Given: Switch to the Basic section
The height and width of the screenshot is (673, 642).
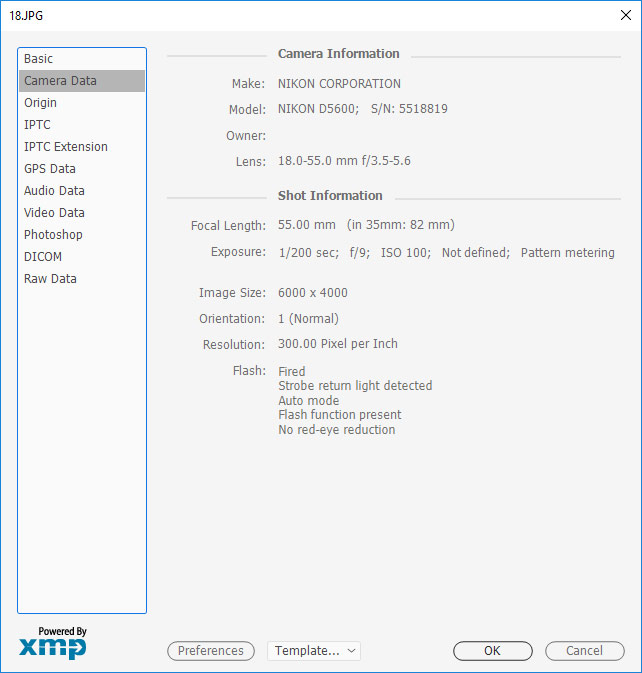Looking at the screenshot, I should (39, 59).
